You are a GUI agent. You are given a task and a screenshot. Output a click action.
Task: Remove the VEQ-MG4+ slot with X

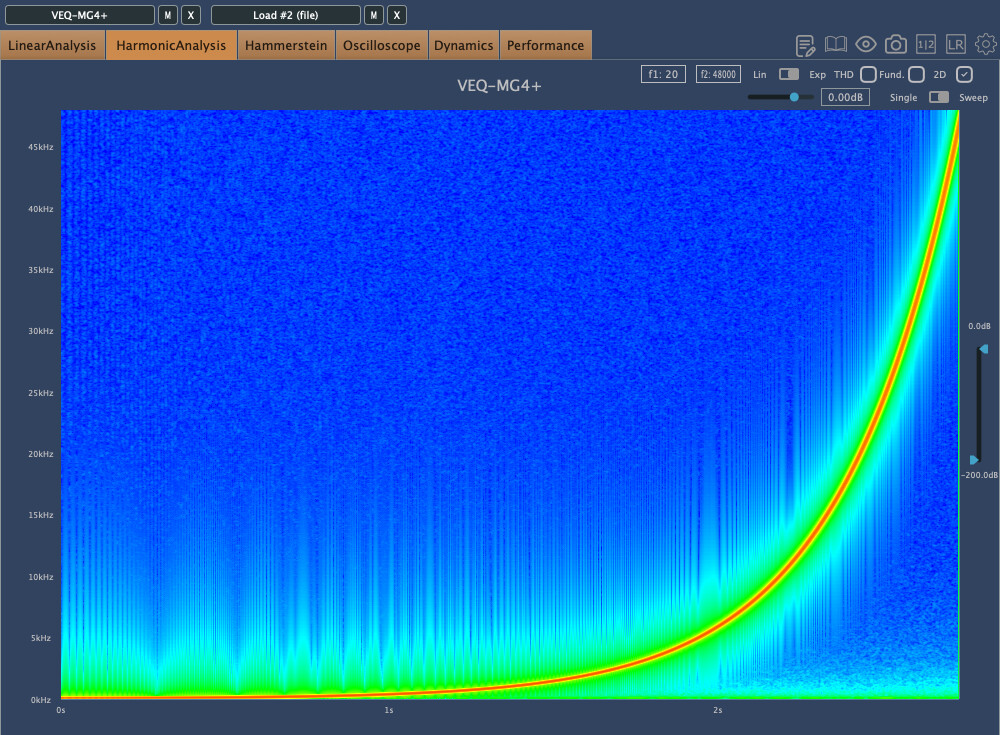point(192,15)
